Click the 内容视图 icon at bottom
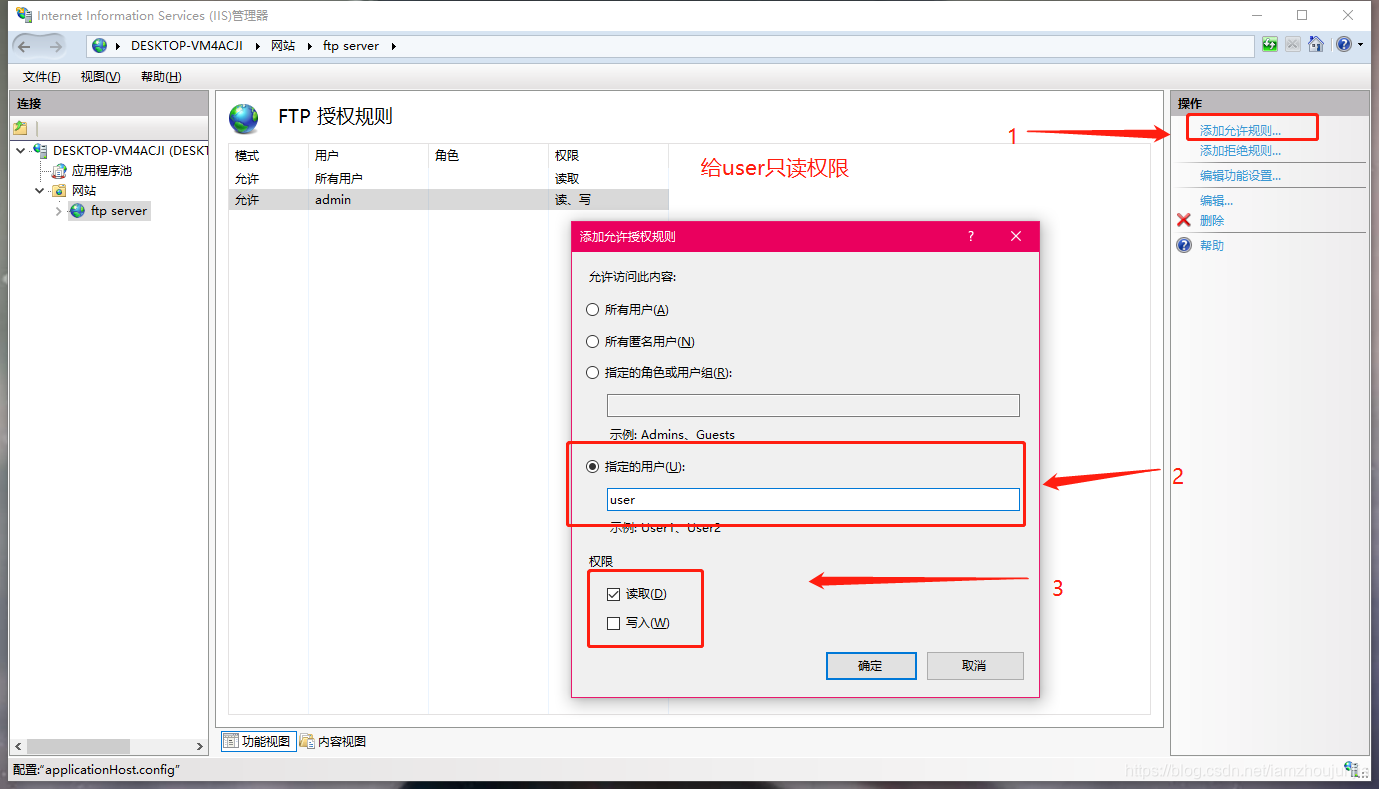 (x=308, y=741)
